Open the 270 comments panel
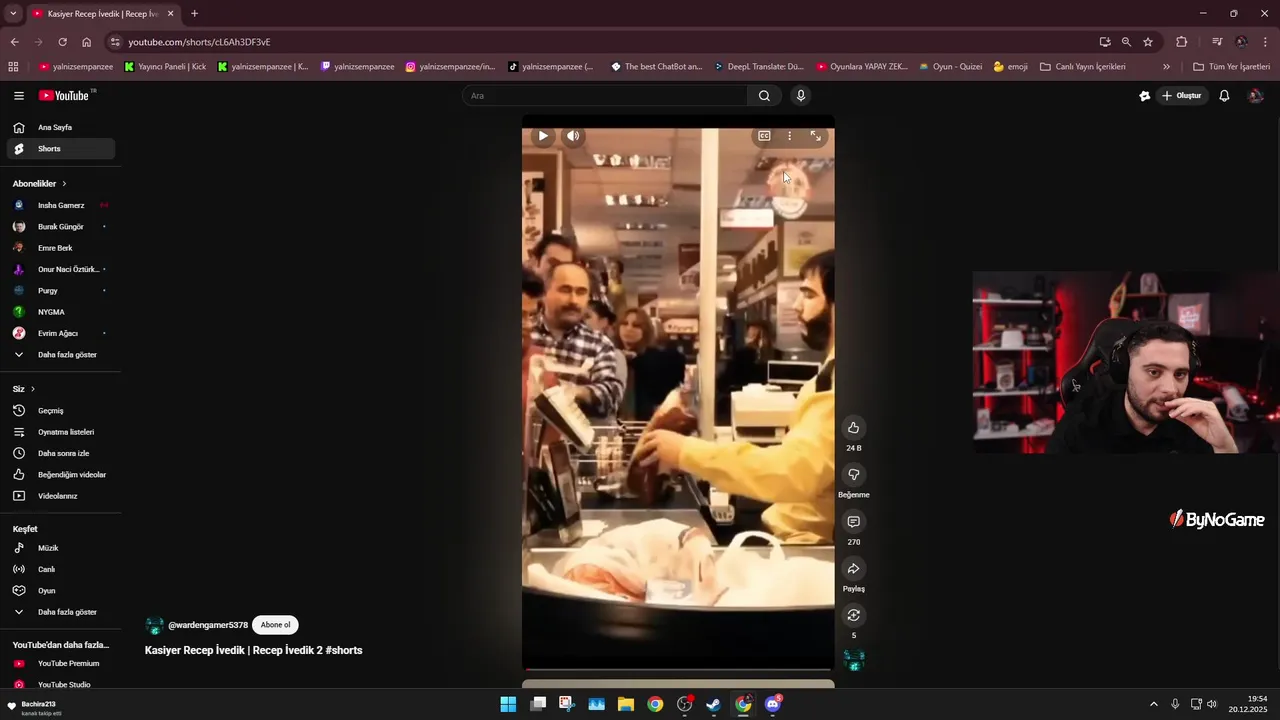The height and width of the screenshot is (720, 1280). [853, 522]
